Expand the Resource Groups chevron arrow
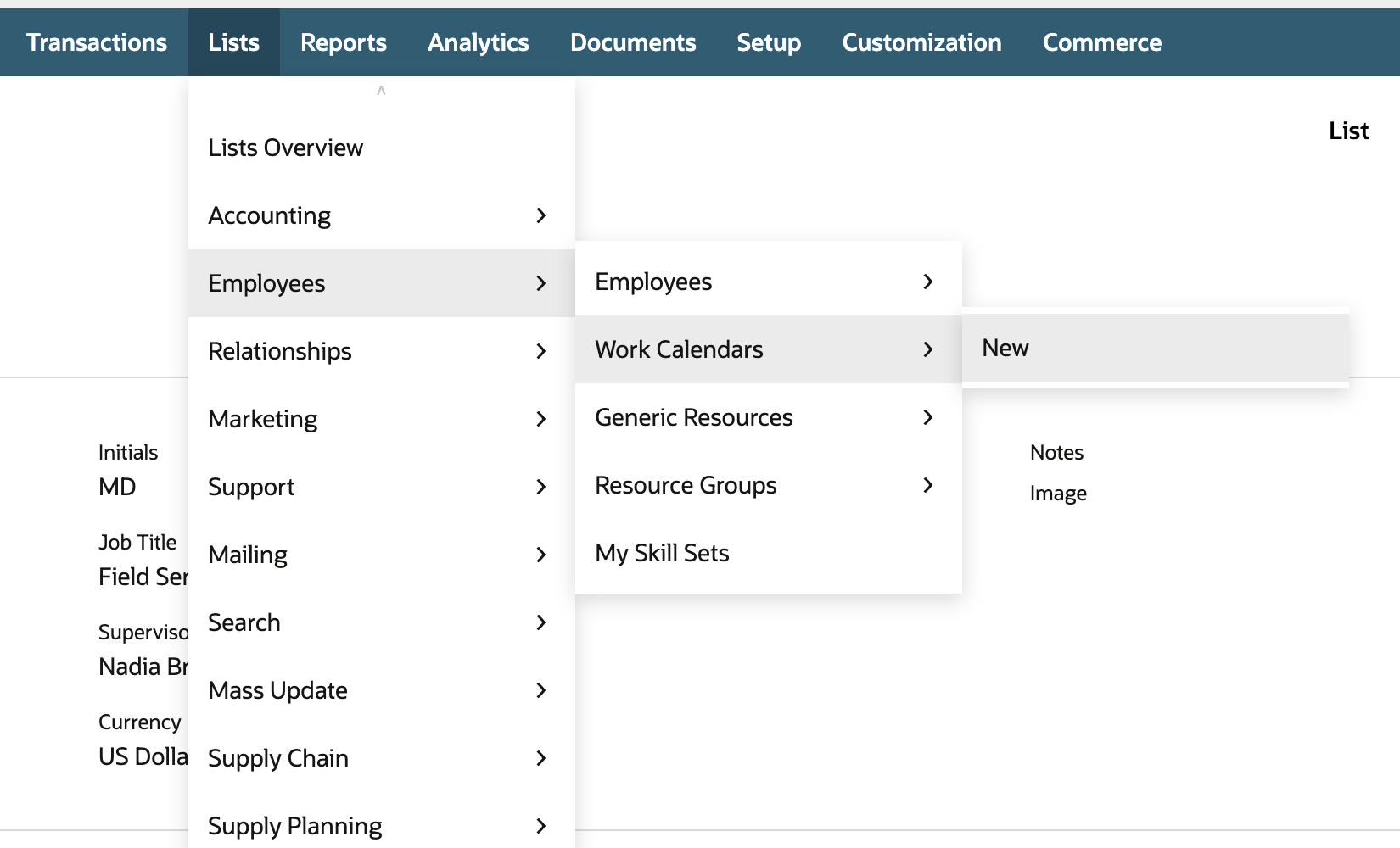The width and height of the screenshot is (1400, 848). [928, 485]
